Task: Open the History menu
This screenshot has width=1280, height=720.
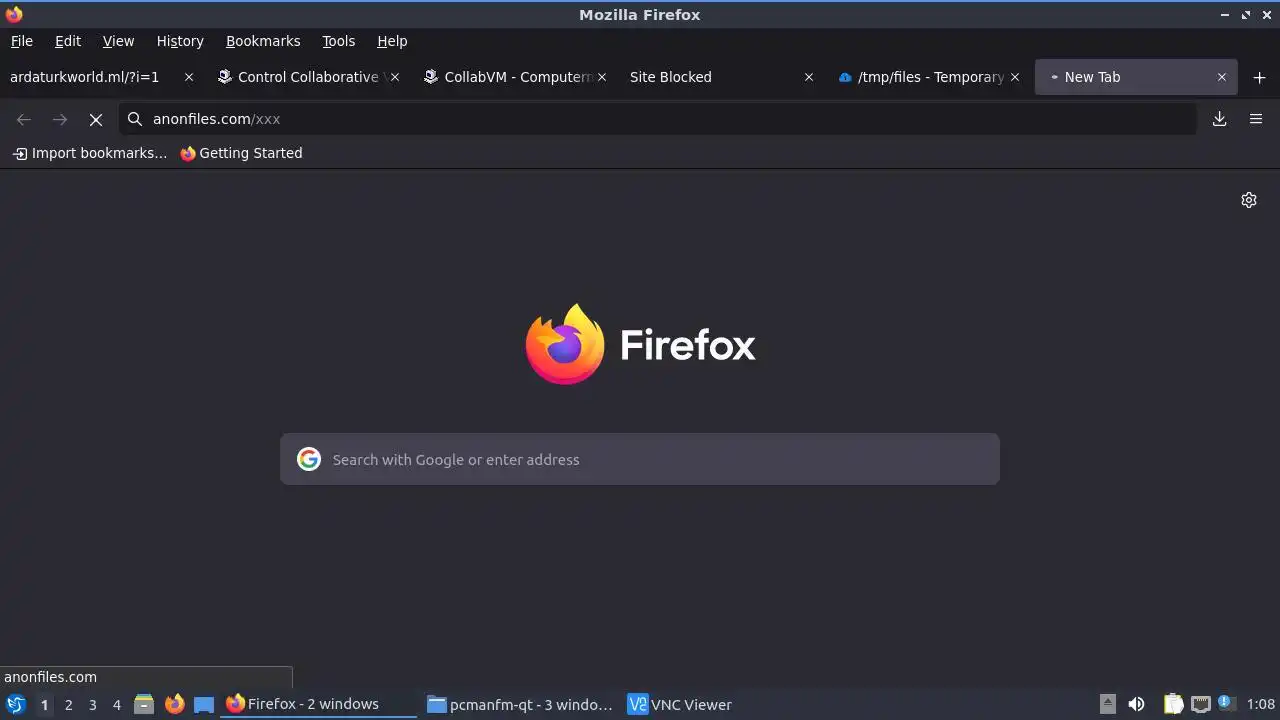Action: tap(180, 41)
